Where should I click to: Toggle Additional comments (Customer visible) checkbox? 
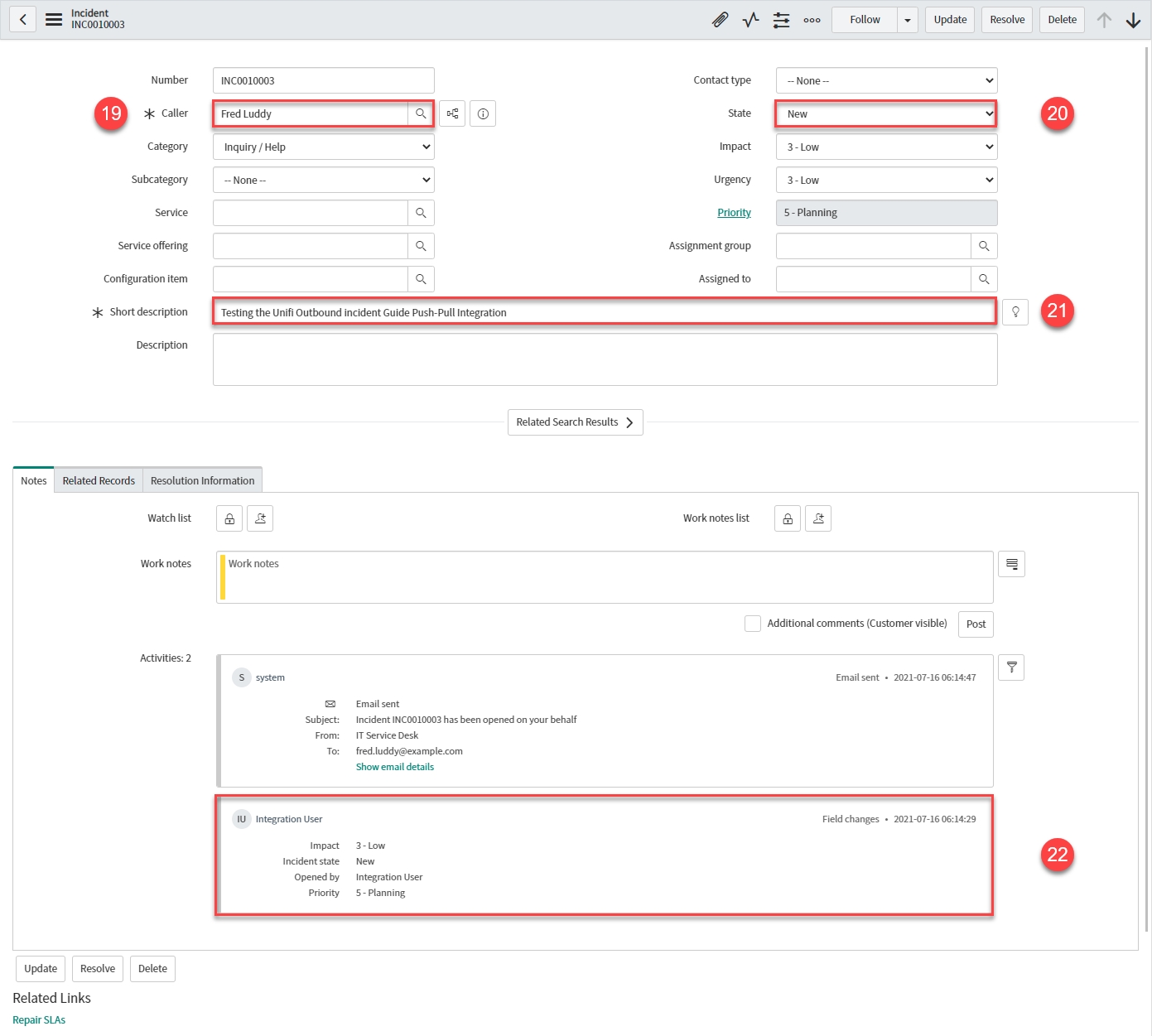(x=753, y=624)
